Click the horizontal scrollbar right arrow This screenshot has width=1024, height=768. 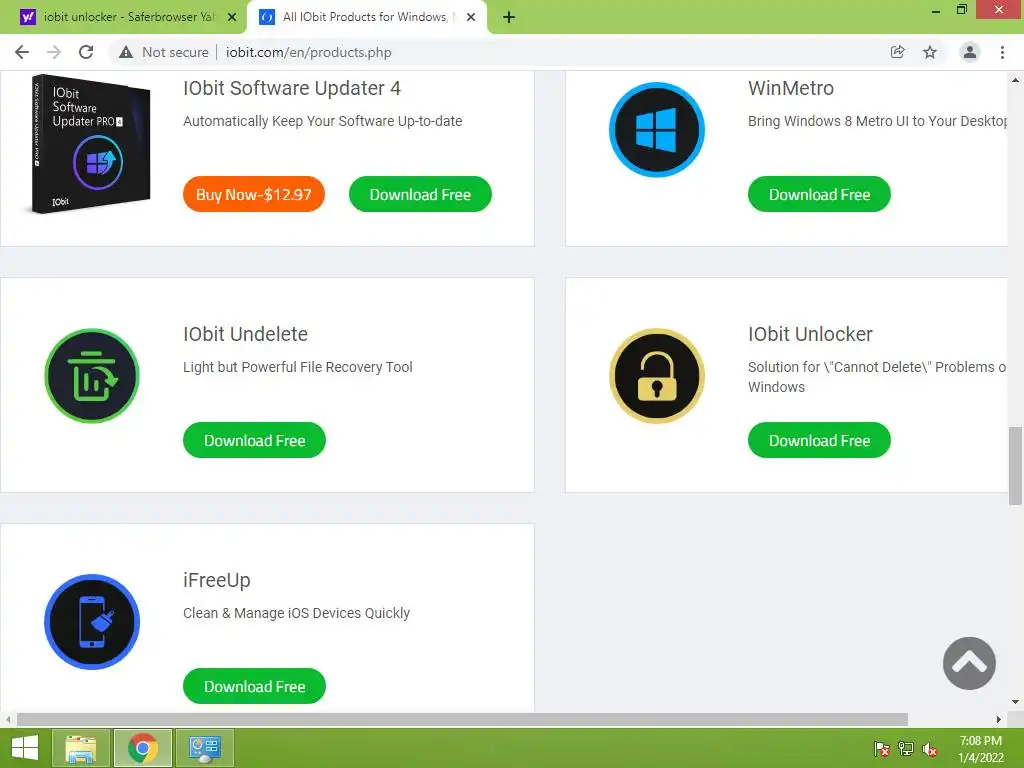[x=999, y=719]
